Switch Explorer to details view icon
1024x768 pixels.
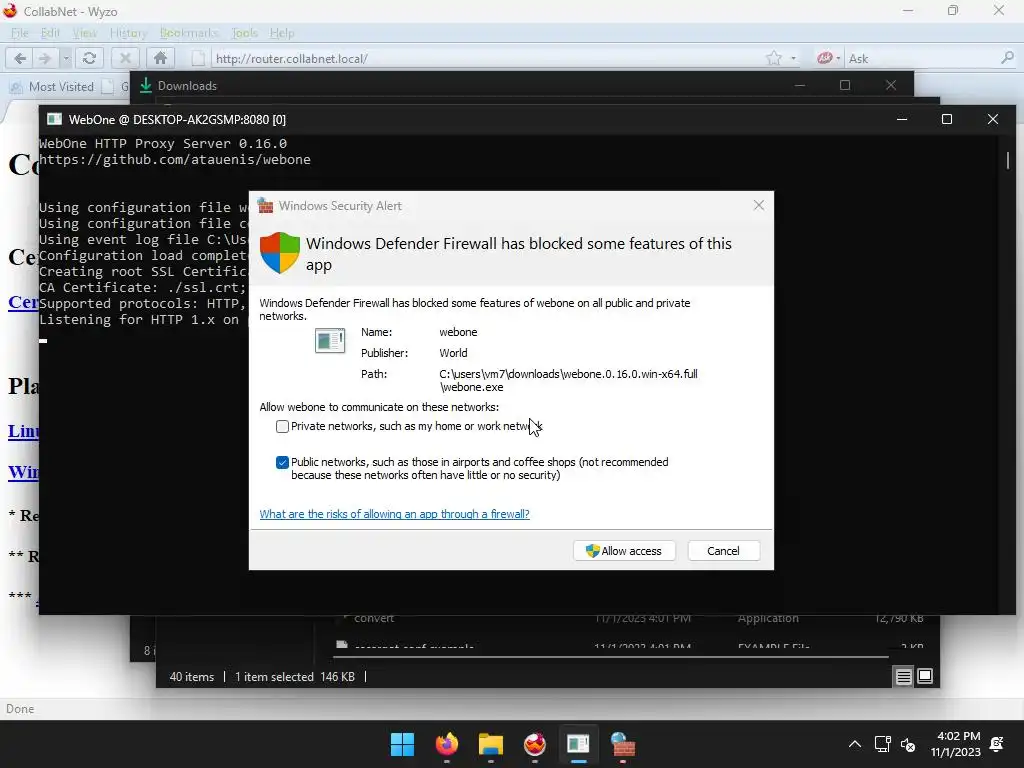(x=903, y=677)
